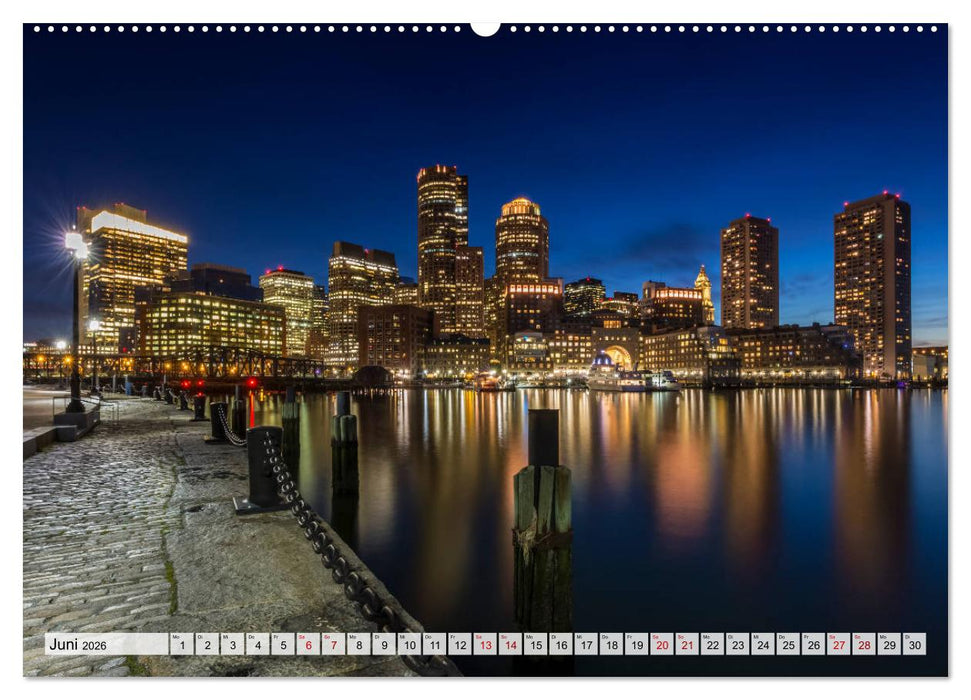The image size is (971, 700).
Task: Select date 7 marked in red
Action: pos(333,647)
